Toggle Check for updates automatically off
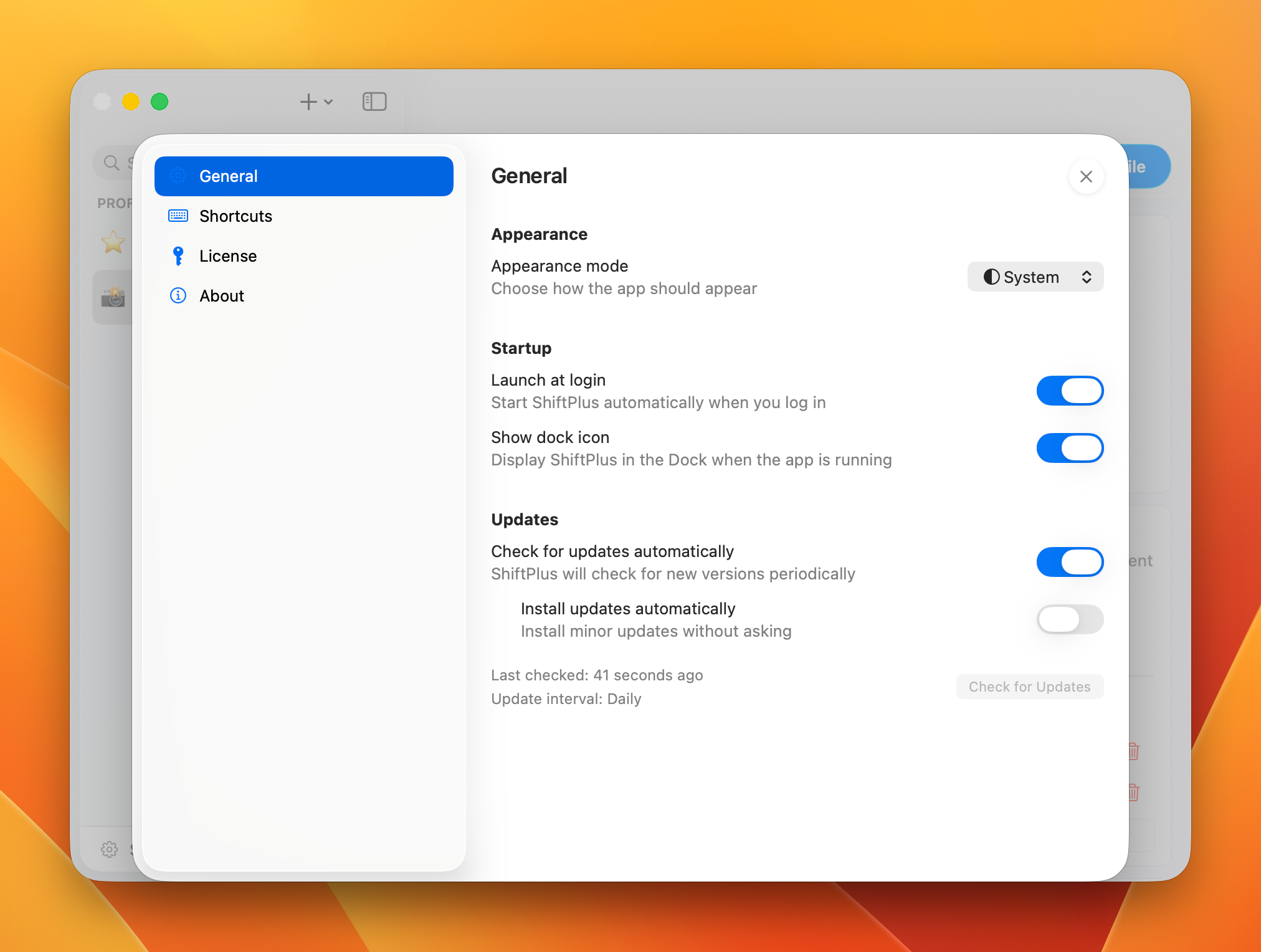This screenshot has width=1261, height=952. click(1070, 562)
